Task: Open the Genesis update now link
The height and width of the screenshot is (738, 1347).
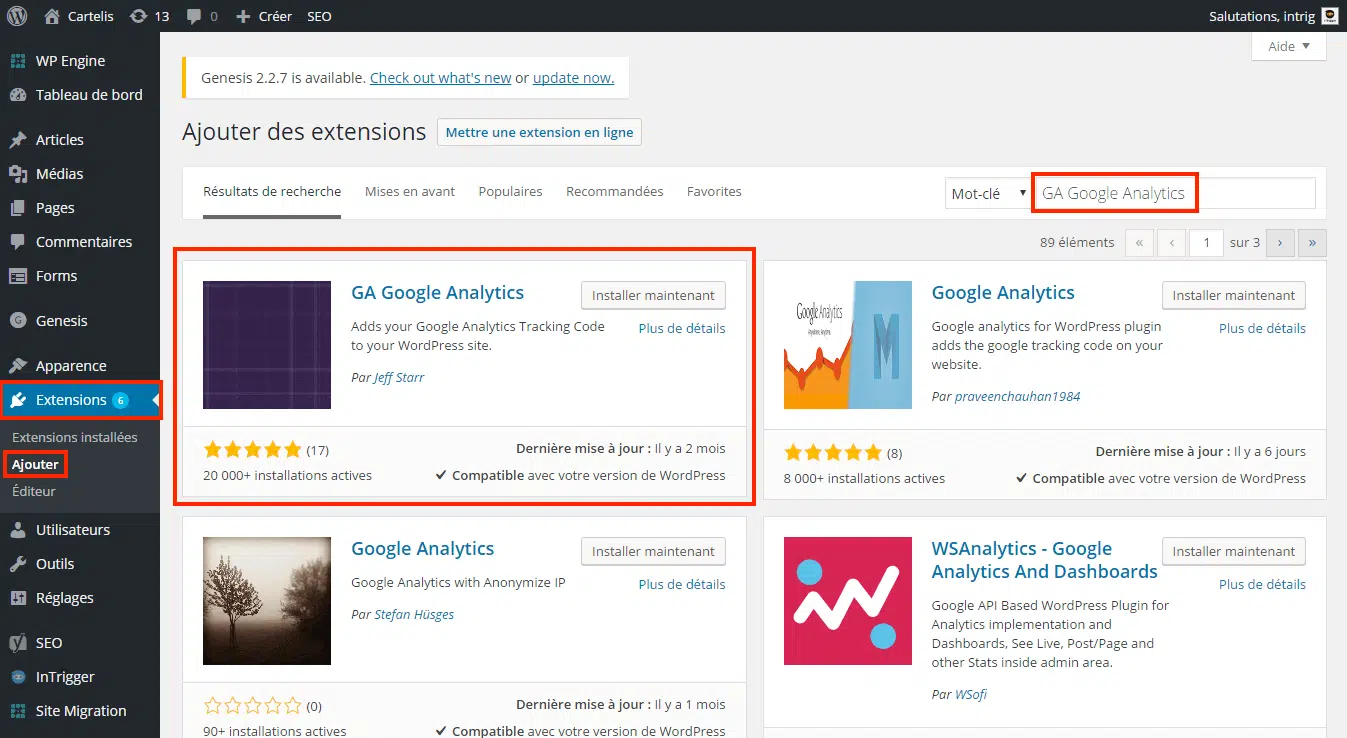Action: (573, 78)
